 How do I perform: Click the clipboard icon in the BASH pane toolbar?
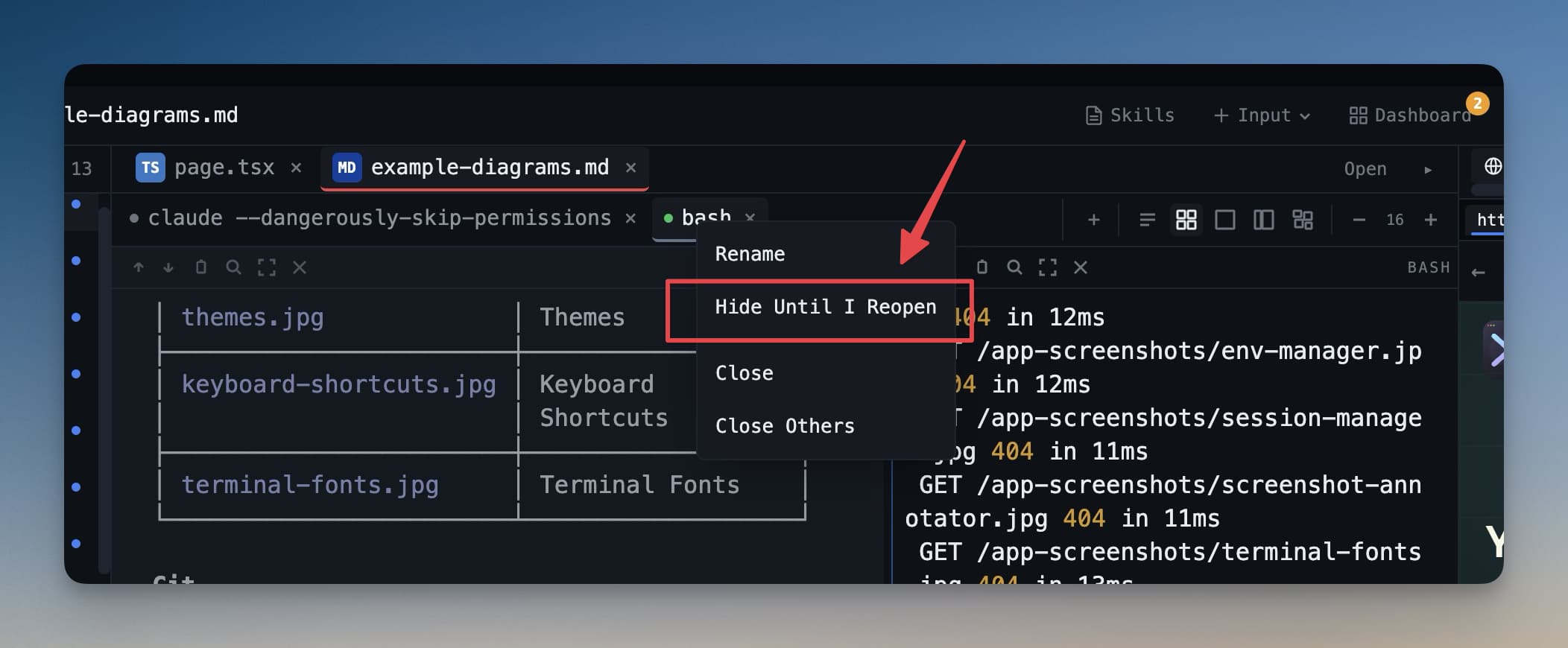pos(981,267)
